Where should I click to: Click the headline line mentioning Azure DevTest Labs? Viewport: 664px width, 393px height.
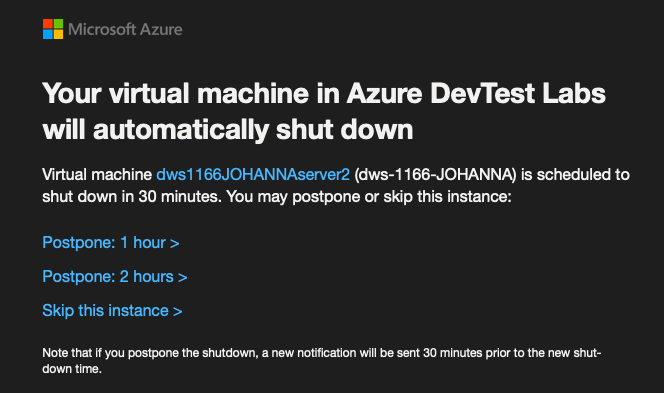click(x=324, y=94)
